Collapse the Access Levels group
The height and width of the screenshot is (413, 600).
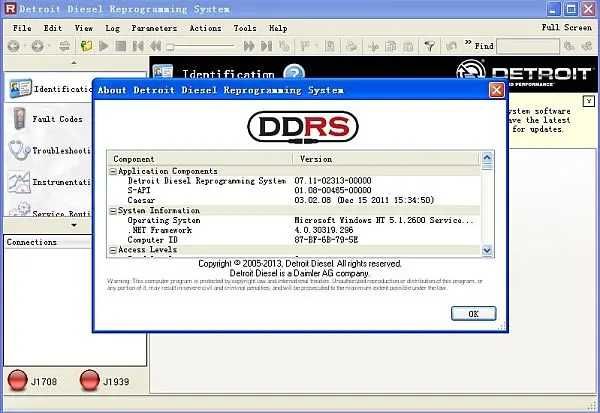[x=113, y=250]
